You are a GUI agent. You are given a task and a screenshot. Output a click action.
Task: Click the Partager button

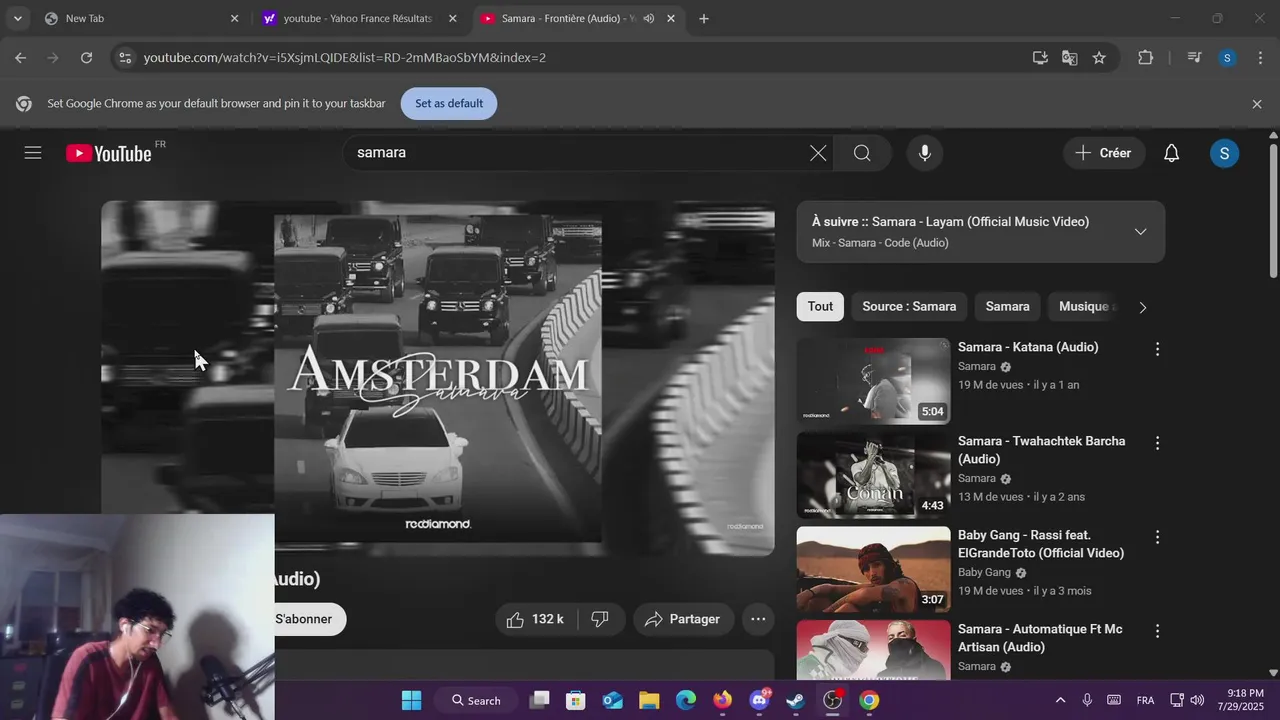point(683,619)
